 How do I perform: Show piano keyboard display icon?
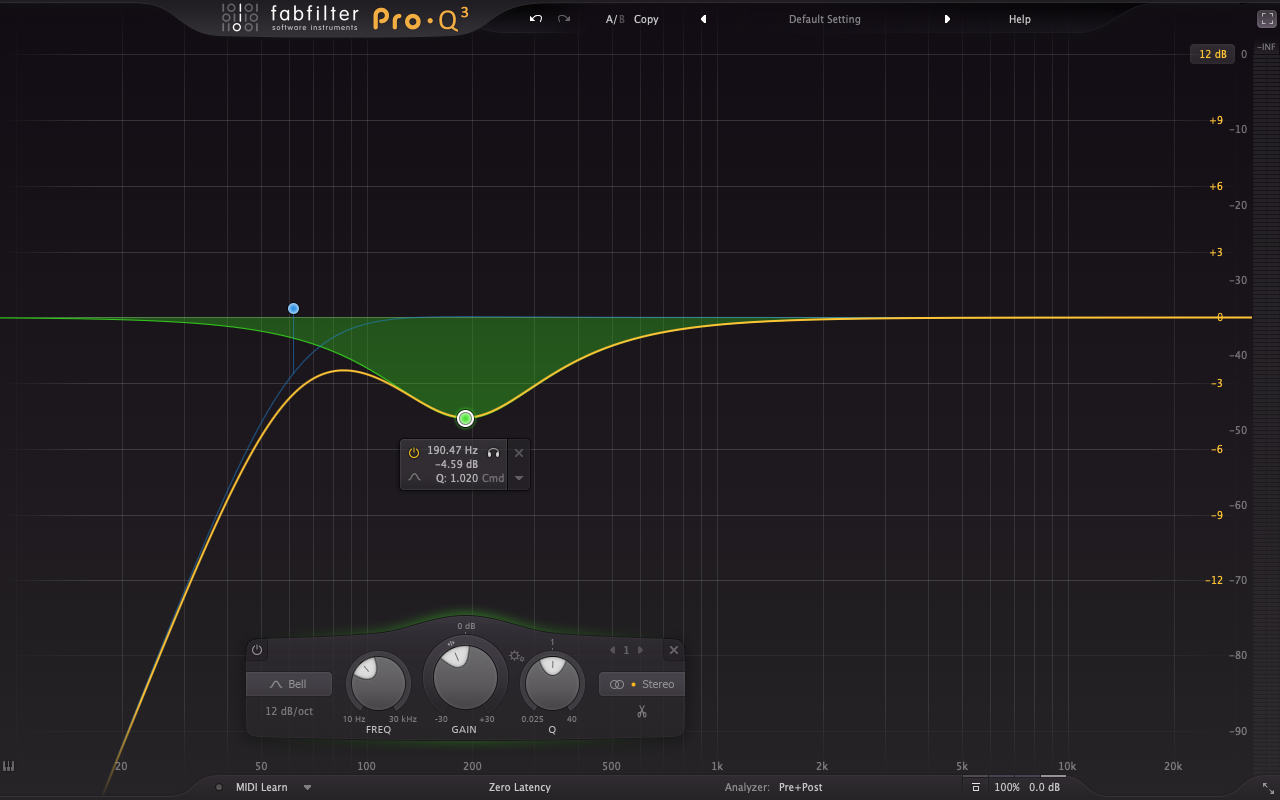tap(9, 766)
